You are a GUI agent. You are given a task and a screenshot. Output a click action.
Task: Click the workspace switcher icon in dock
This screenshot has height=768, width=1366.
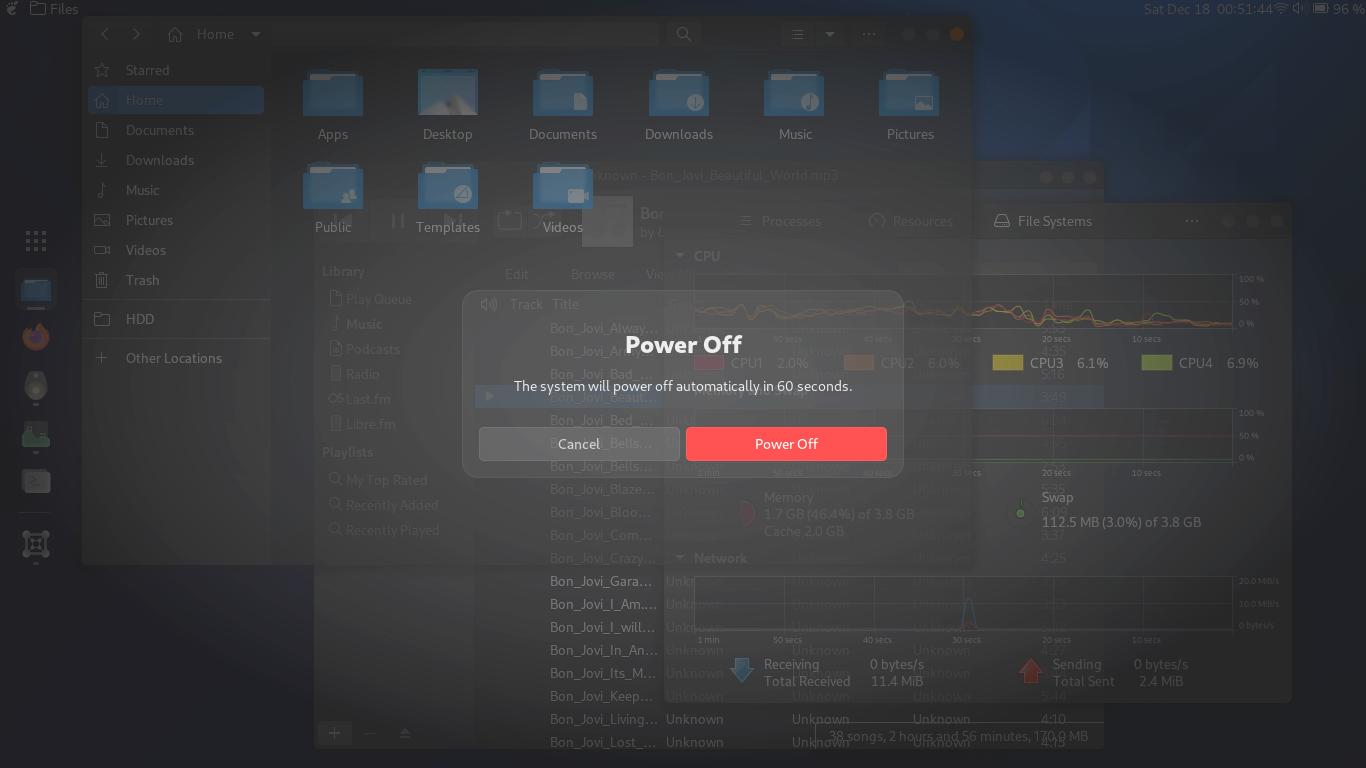click(x=36, y=544)
